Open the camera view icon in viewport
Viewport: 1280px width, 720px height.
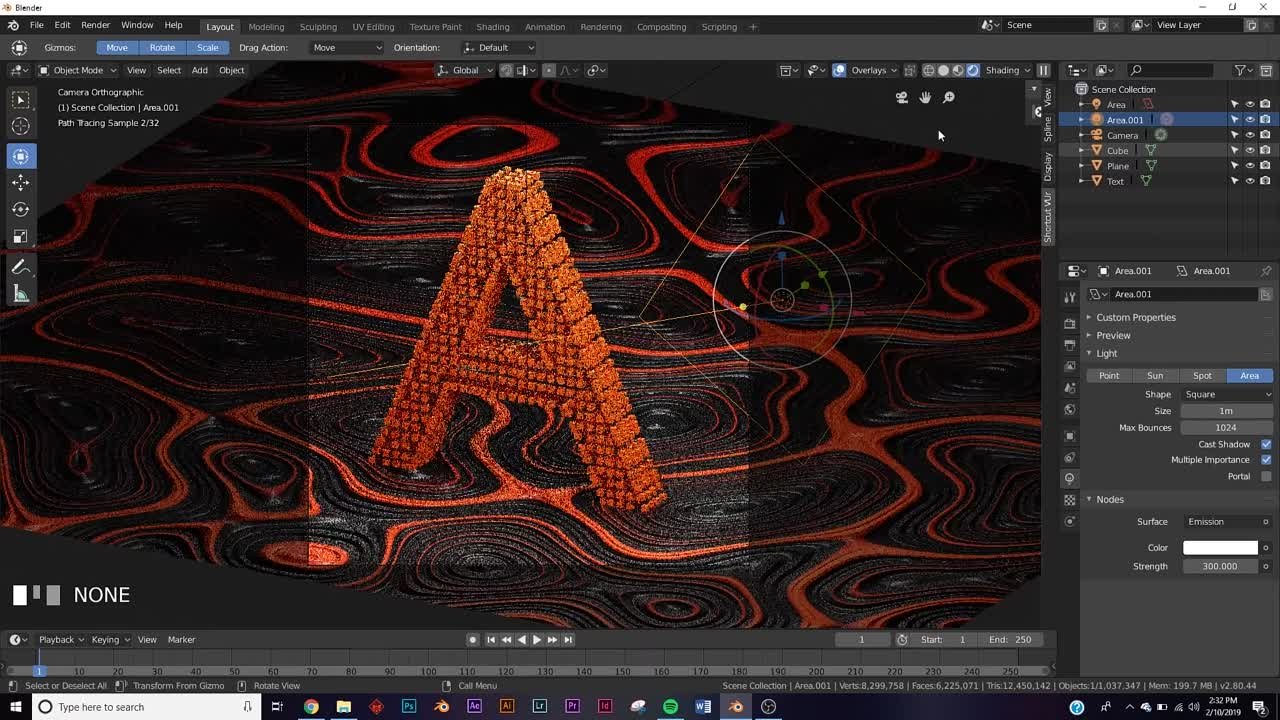coord(901,97)
